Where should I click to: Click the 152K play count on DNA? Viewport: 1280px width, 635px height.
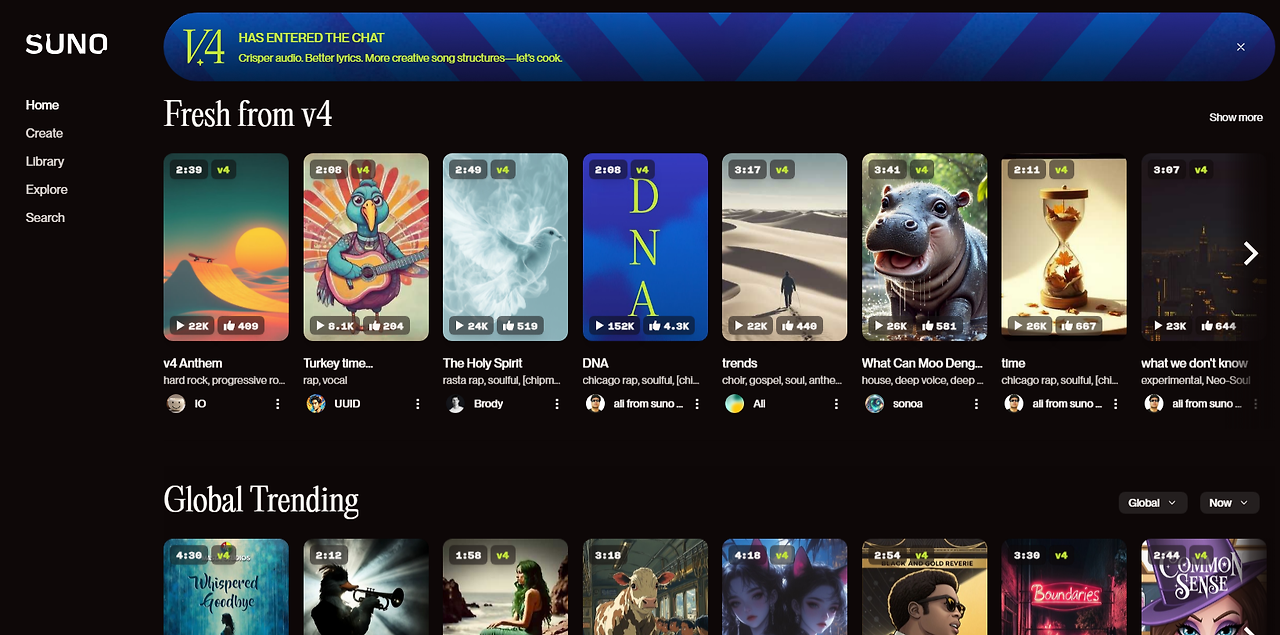click(615, 326)
